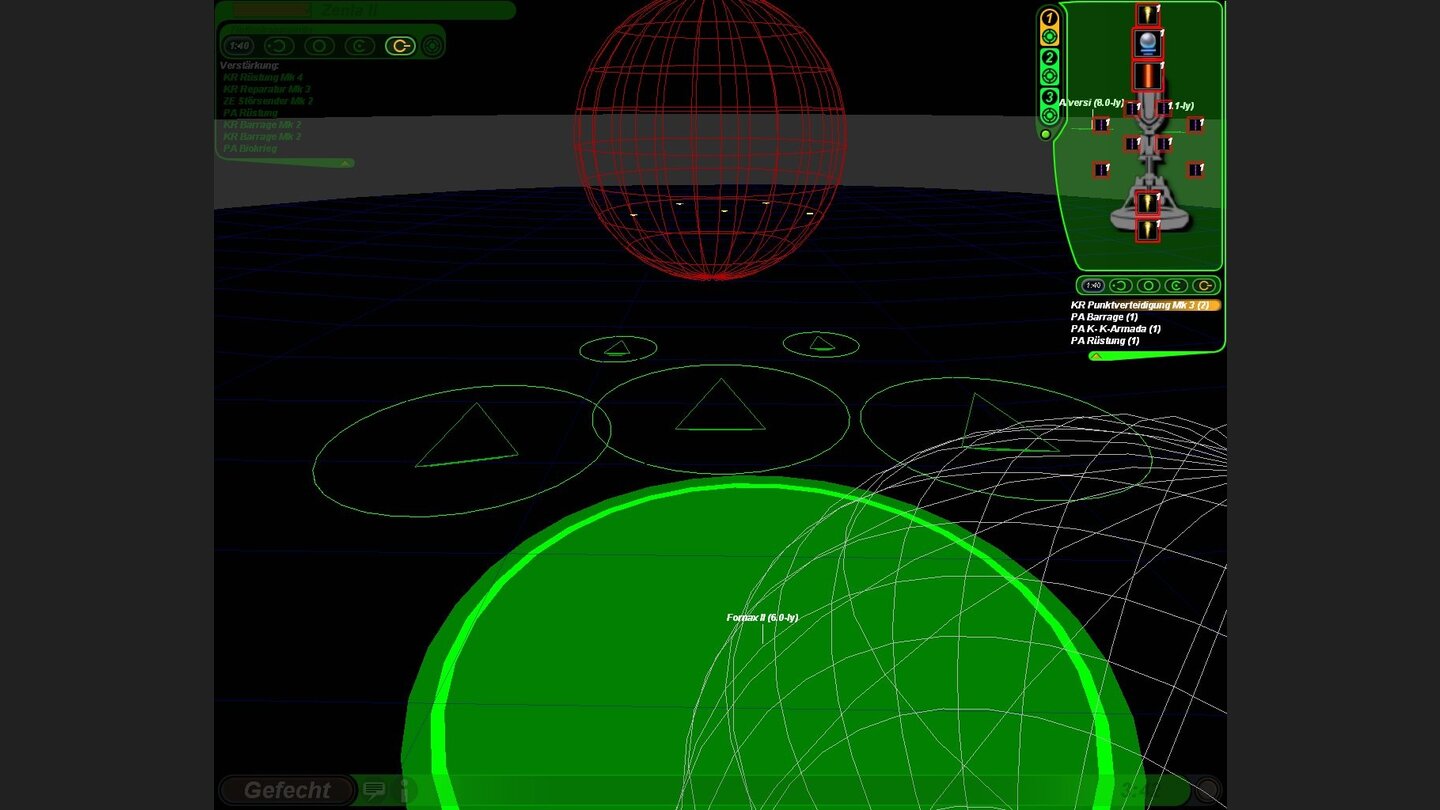The height and width of the screenshot is (810, 1440).
Task: Select the ring-with-left-dot stance in ship panel
Action: [x=1122, y=286]
